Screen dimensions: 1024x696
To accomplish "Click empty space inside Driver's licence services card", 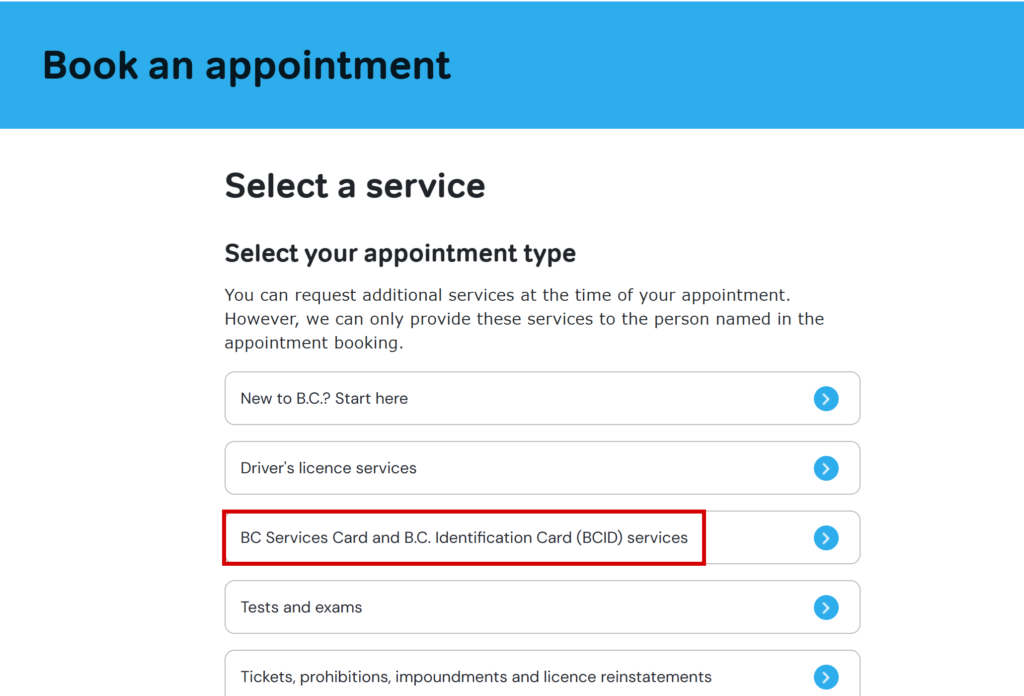I will 614,468.
